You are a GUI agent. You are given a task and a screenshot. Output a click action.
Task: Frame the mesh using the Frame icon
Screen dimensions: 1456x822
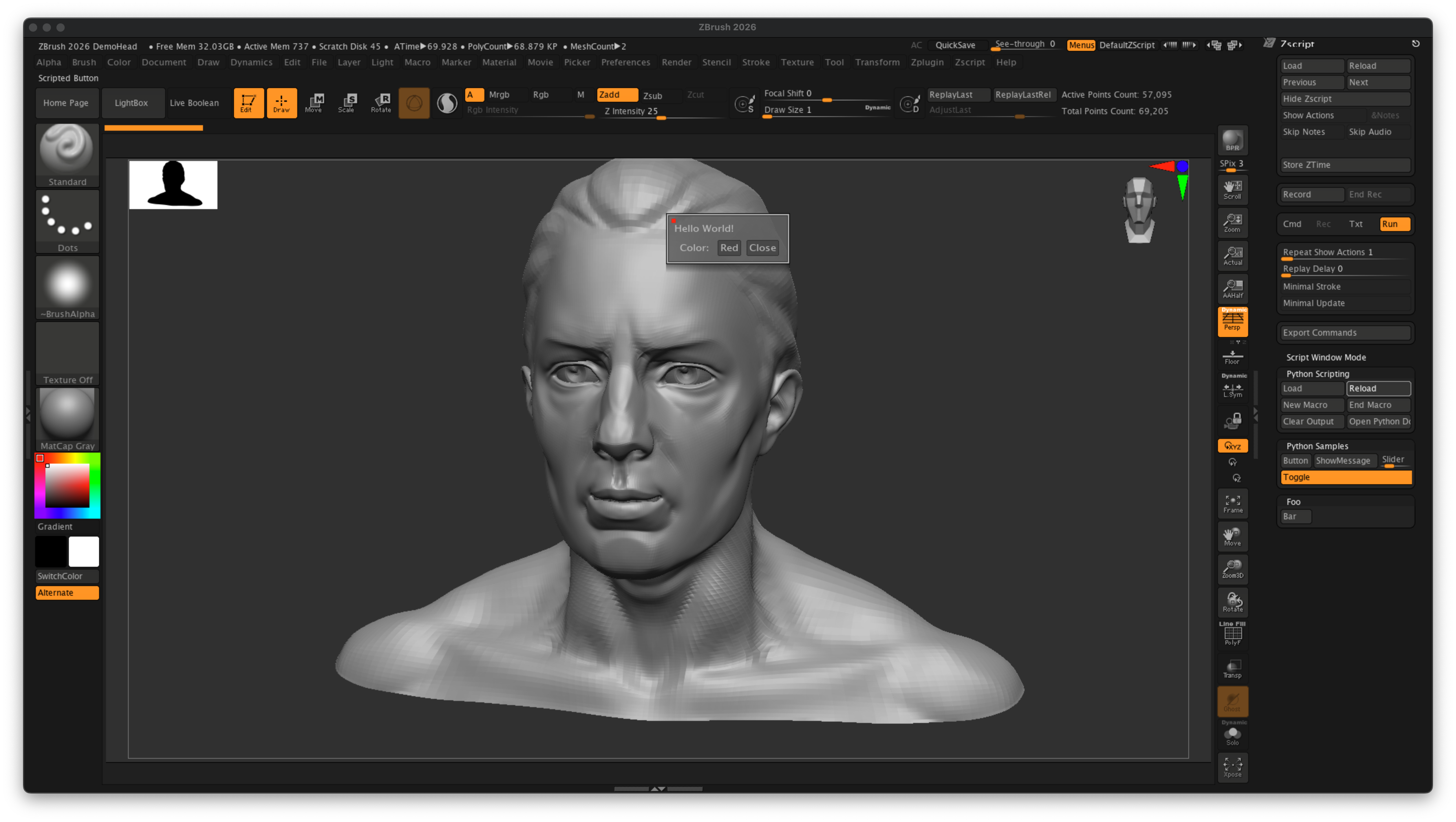[1233, 503]
